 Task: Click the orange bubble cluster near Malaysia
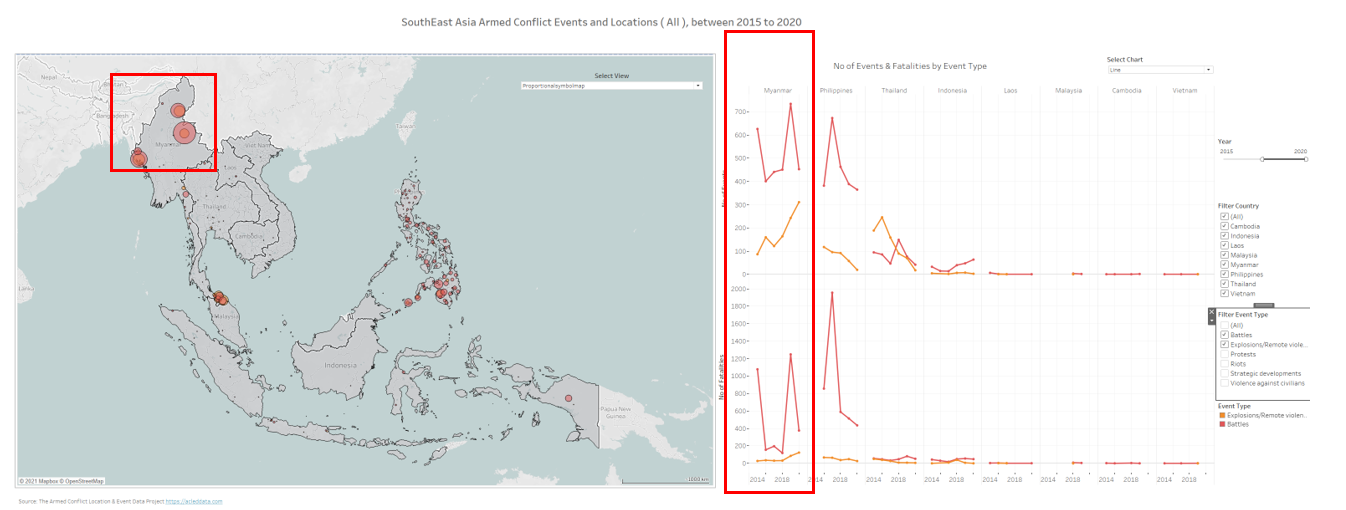coord(220,297)
